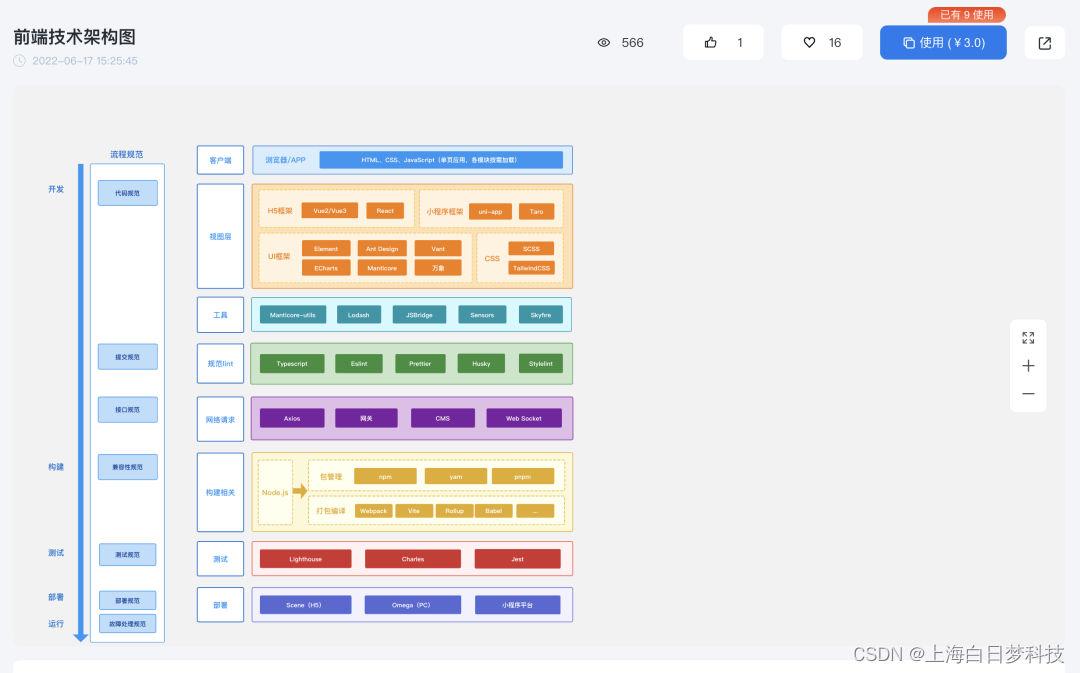1080x673 pixels.
Task: Click the HTML、CSS、JavaScript blue bar
Action: point(441,160)
